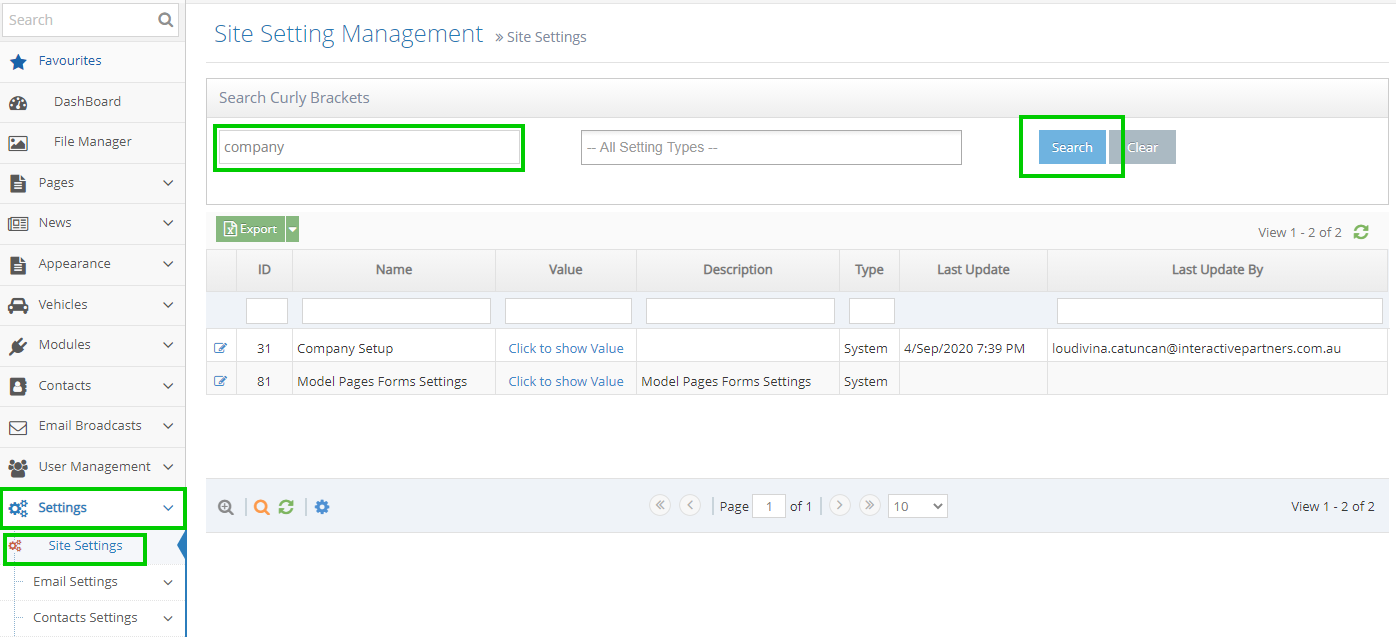Click the magnifier search icon in the sidebar search box
This screenshot has height=637, width=1396.
[165, 20]
